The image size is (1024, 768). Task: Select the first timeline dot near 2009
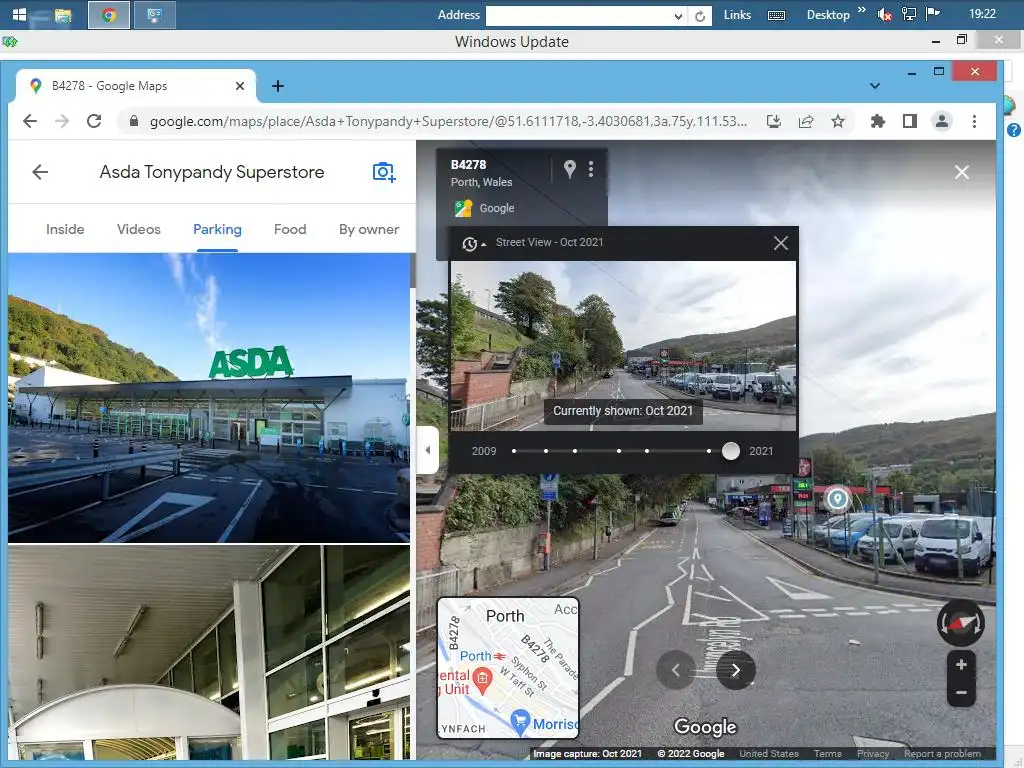click(514, 451)
